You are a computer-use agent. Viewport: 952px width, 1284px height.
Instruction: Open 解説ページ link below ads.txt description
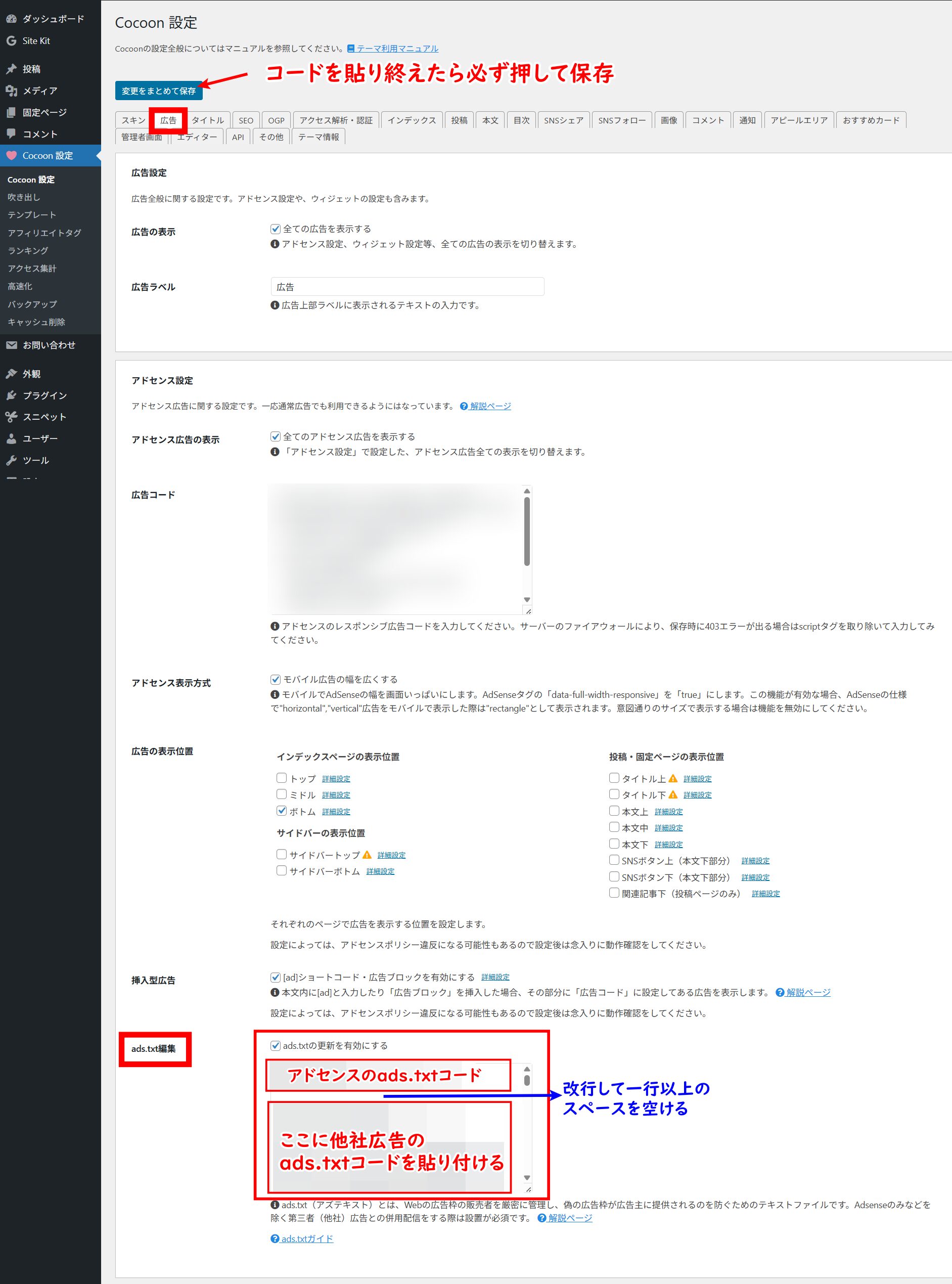click(x=570, y=1218)
